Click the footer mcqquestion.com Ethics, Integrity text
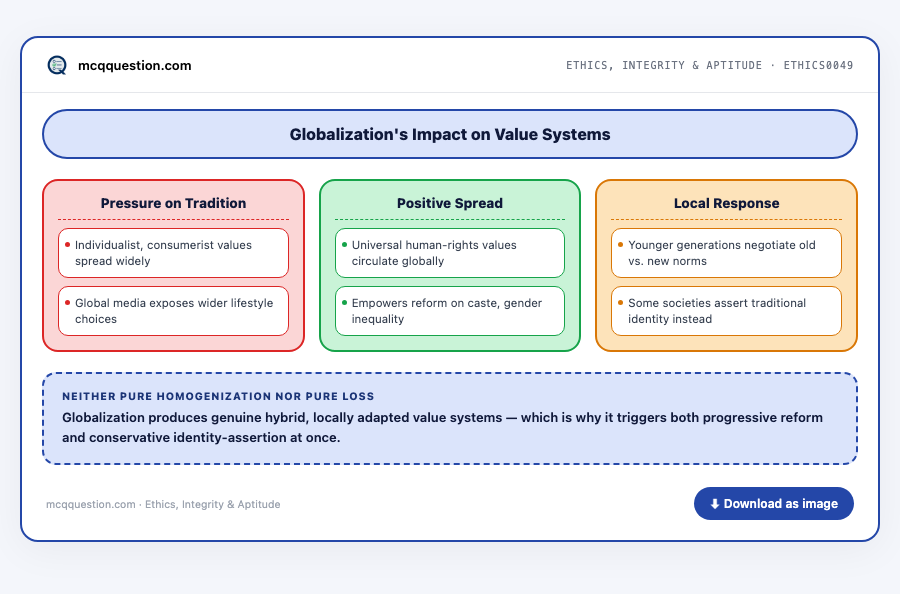 163,504
